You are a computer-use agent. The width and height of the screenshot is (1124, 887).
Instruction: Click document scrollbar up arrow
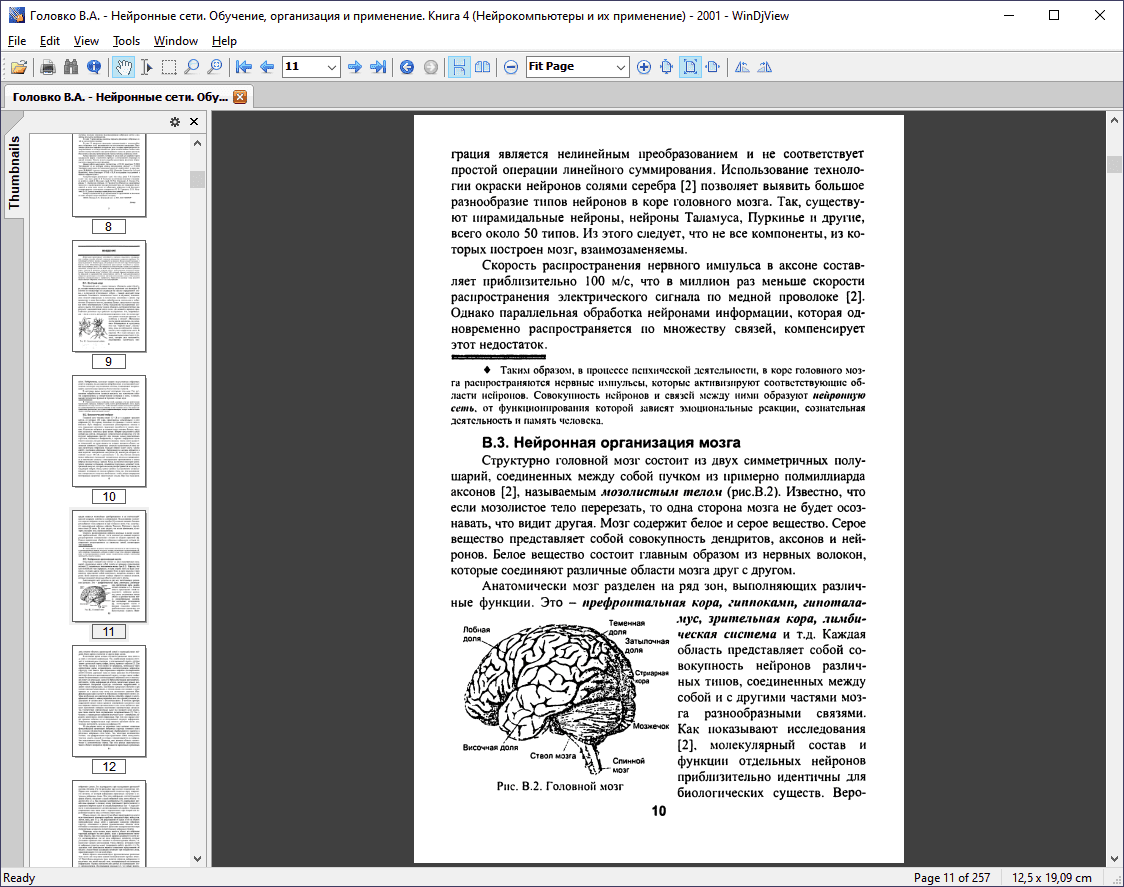coord(1114,120)
